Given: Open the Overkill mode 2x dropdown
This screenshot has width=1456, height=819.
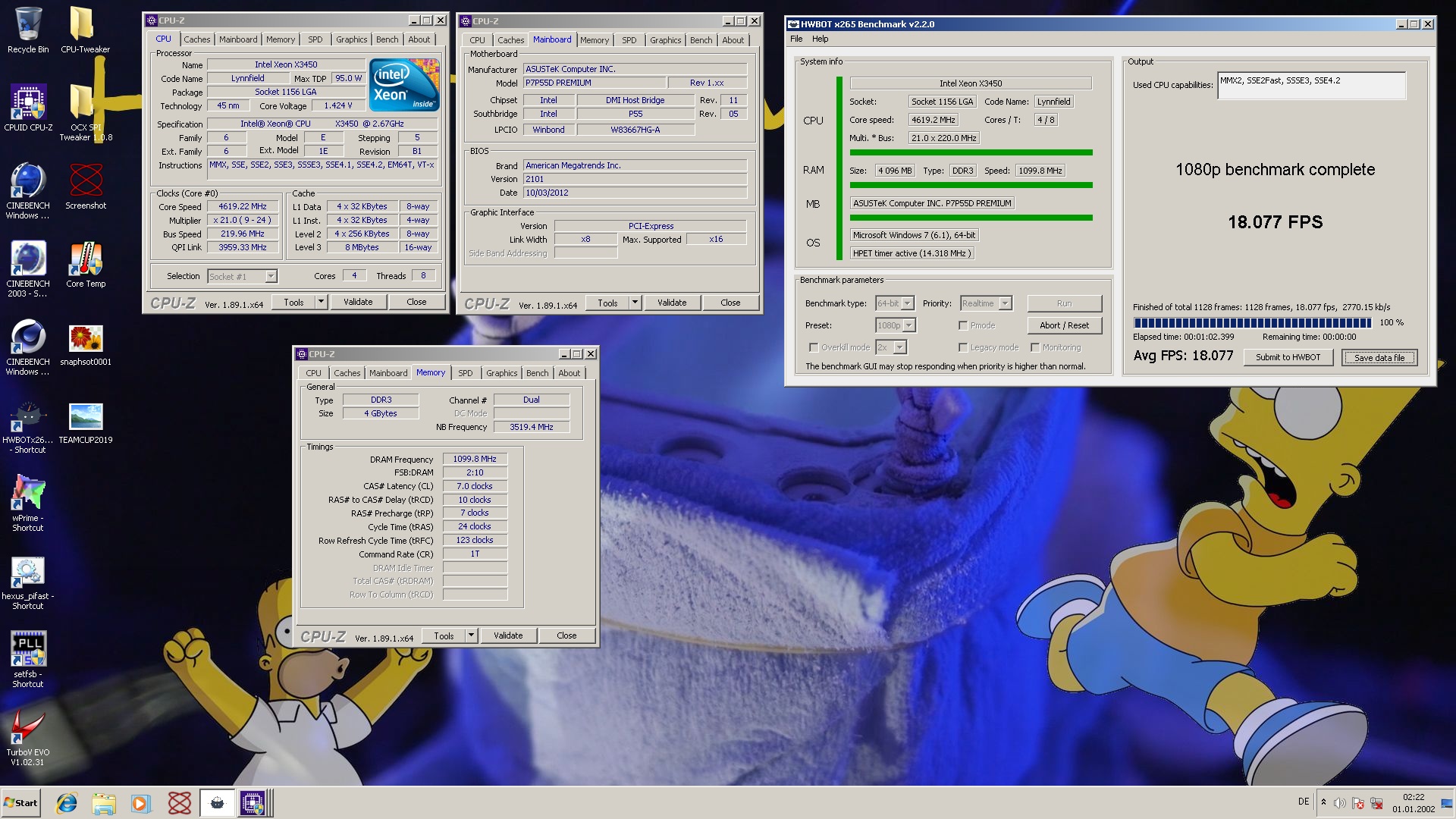Looking at the screenshot, I should [x=891, y=347].
